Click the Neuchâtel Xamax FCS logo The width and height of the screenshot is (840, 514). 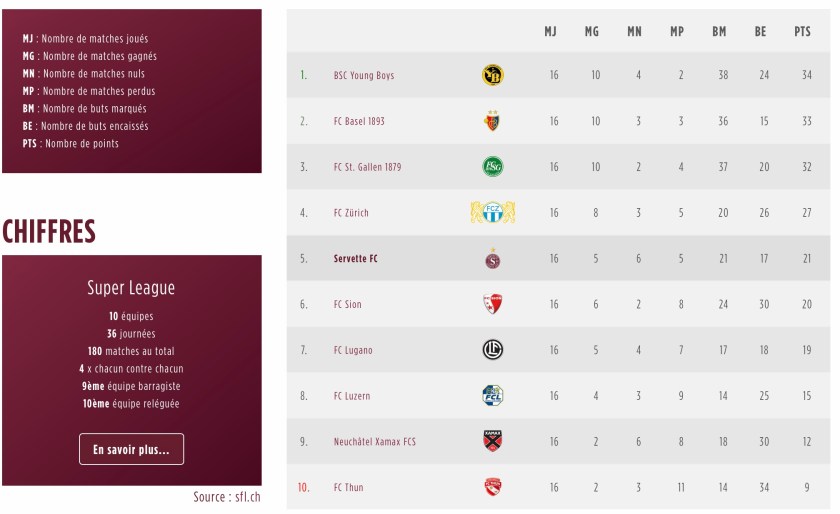[x=492, y=441]
